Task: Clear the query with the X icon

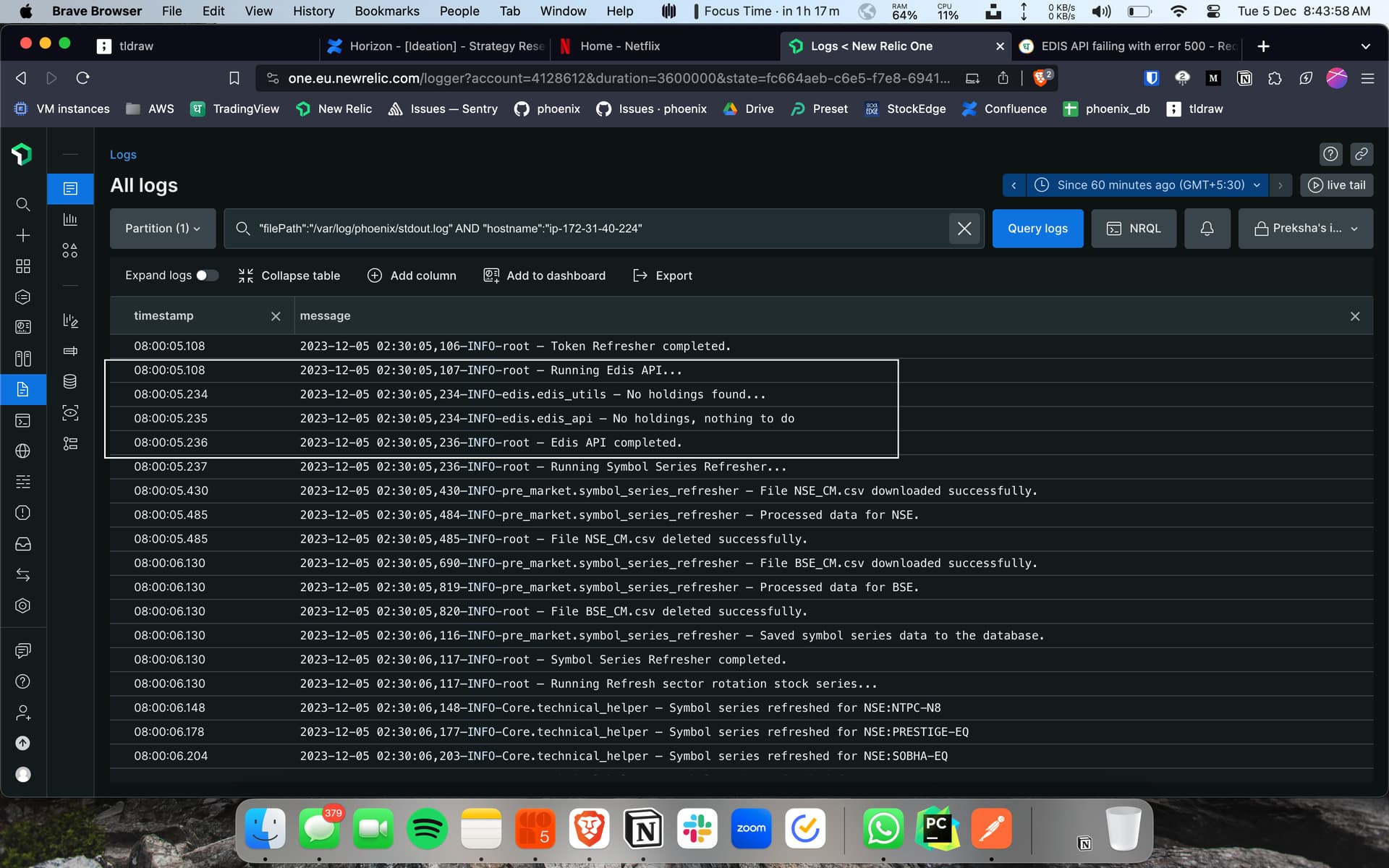Action: coord(964,229)
